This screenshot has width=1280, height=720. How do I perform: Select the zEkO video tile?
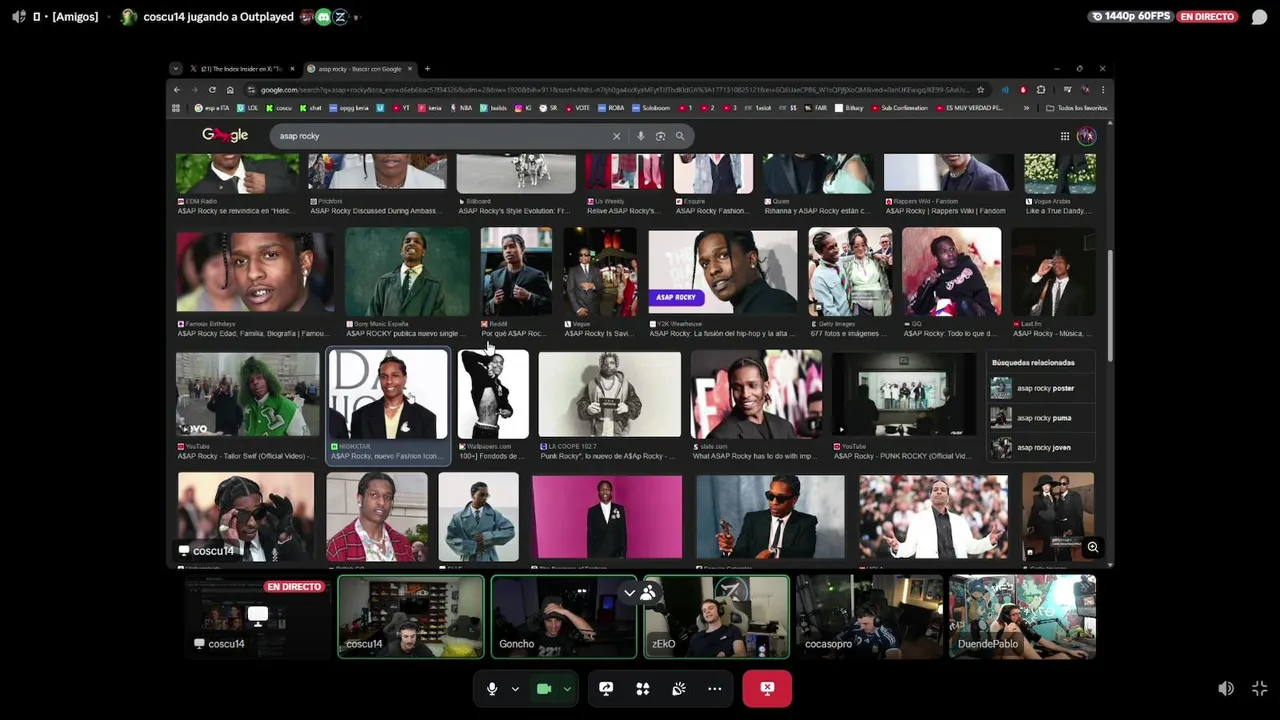[716, 617]
